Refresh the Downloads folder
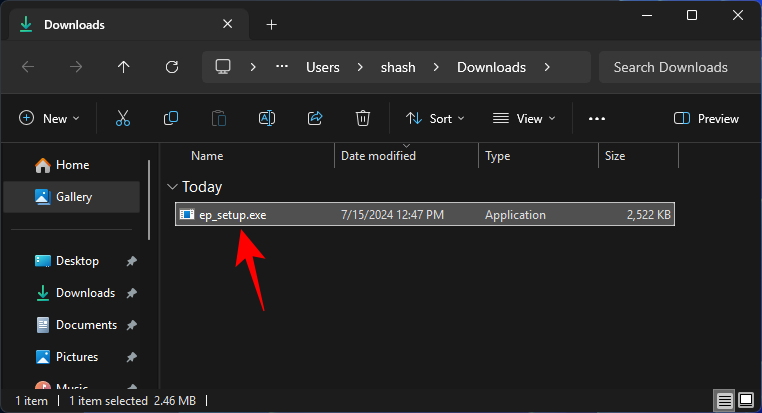The width and height of the screenshot is (762, 413). pyautogui.click(x=172, y=67)
